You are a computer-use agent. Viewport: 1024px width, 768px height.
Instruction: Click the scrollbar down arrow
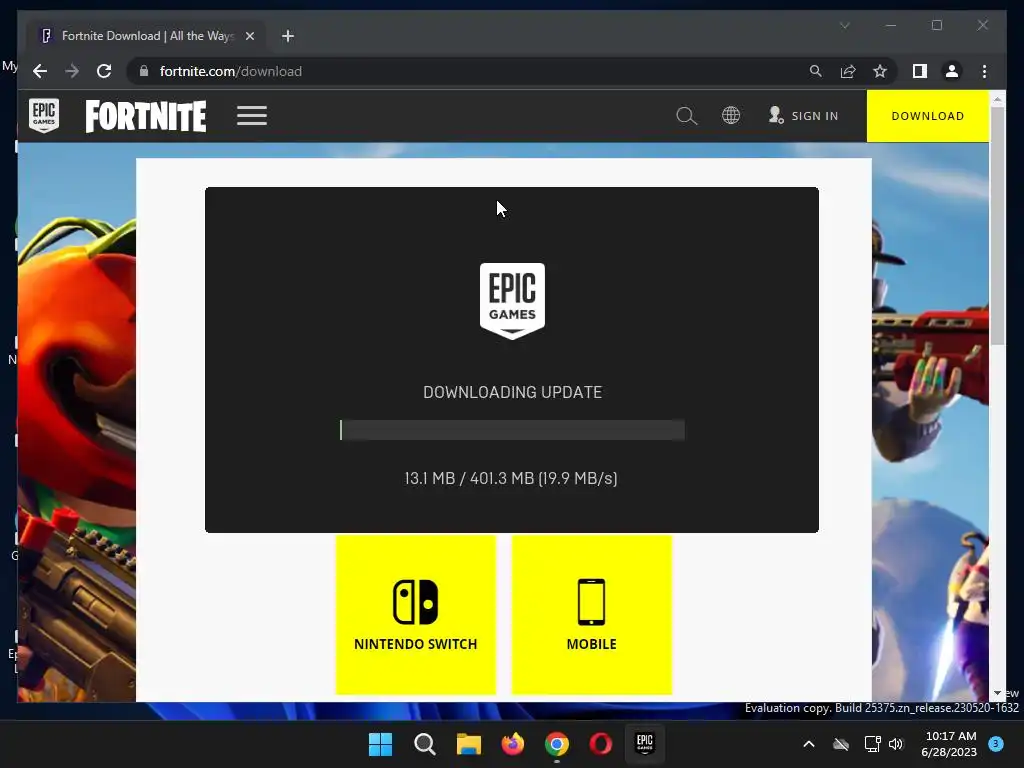click(997, 693)
